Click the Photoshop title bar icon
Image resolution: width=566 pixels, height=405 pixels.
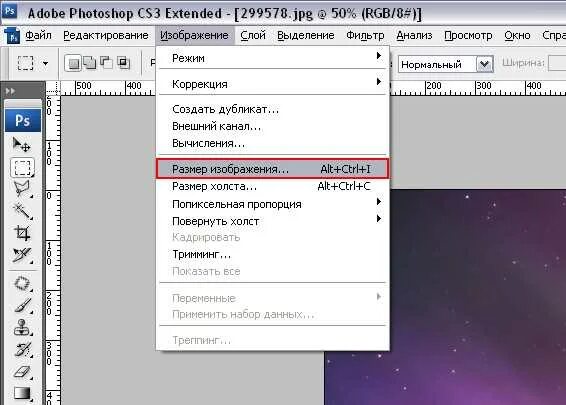9,11
